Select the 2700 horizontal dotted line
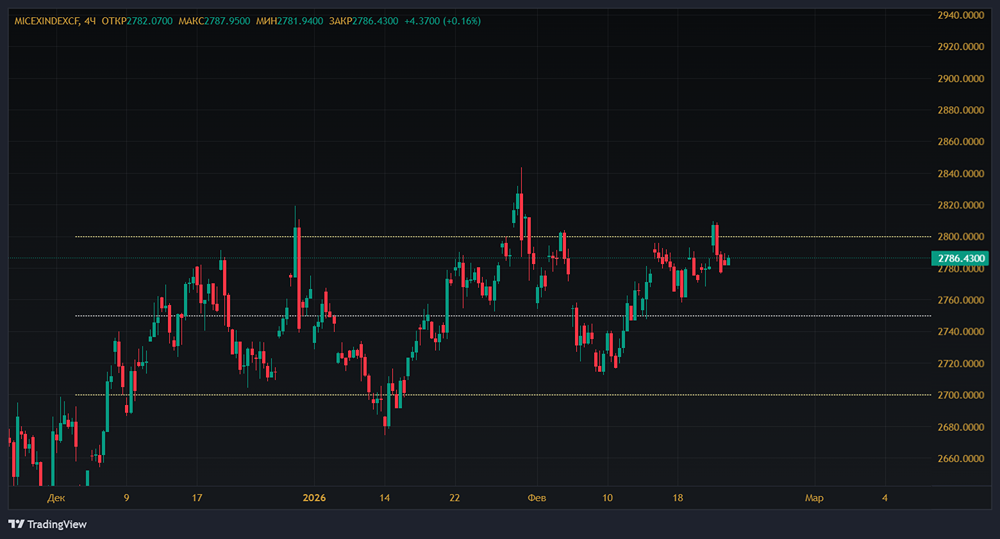This screenshot has width=1000, height=539. click(500, 395)
